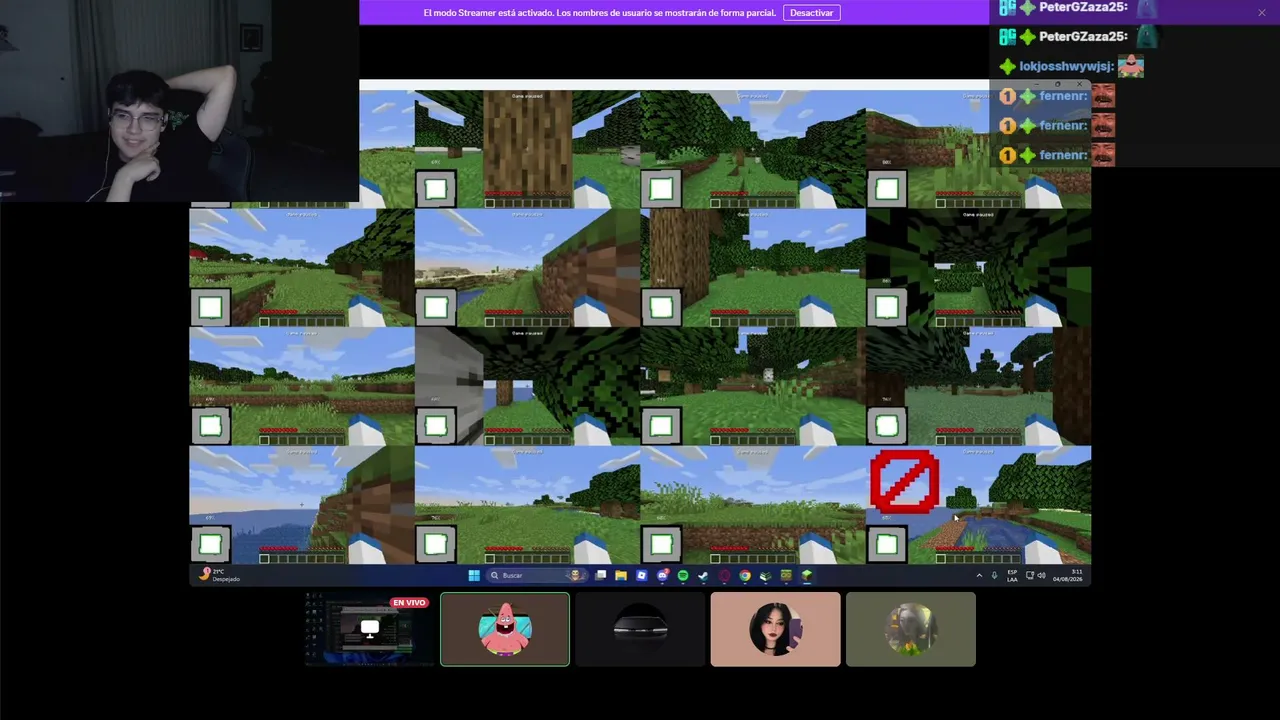1280x720 pixels.
Task: Click the Buscar search box on the taskbar
Action: 536,575
